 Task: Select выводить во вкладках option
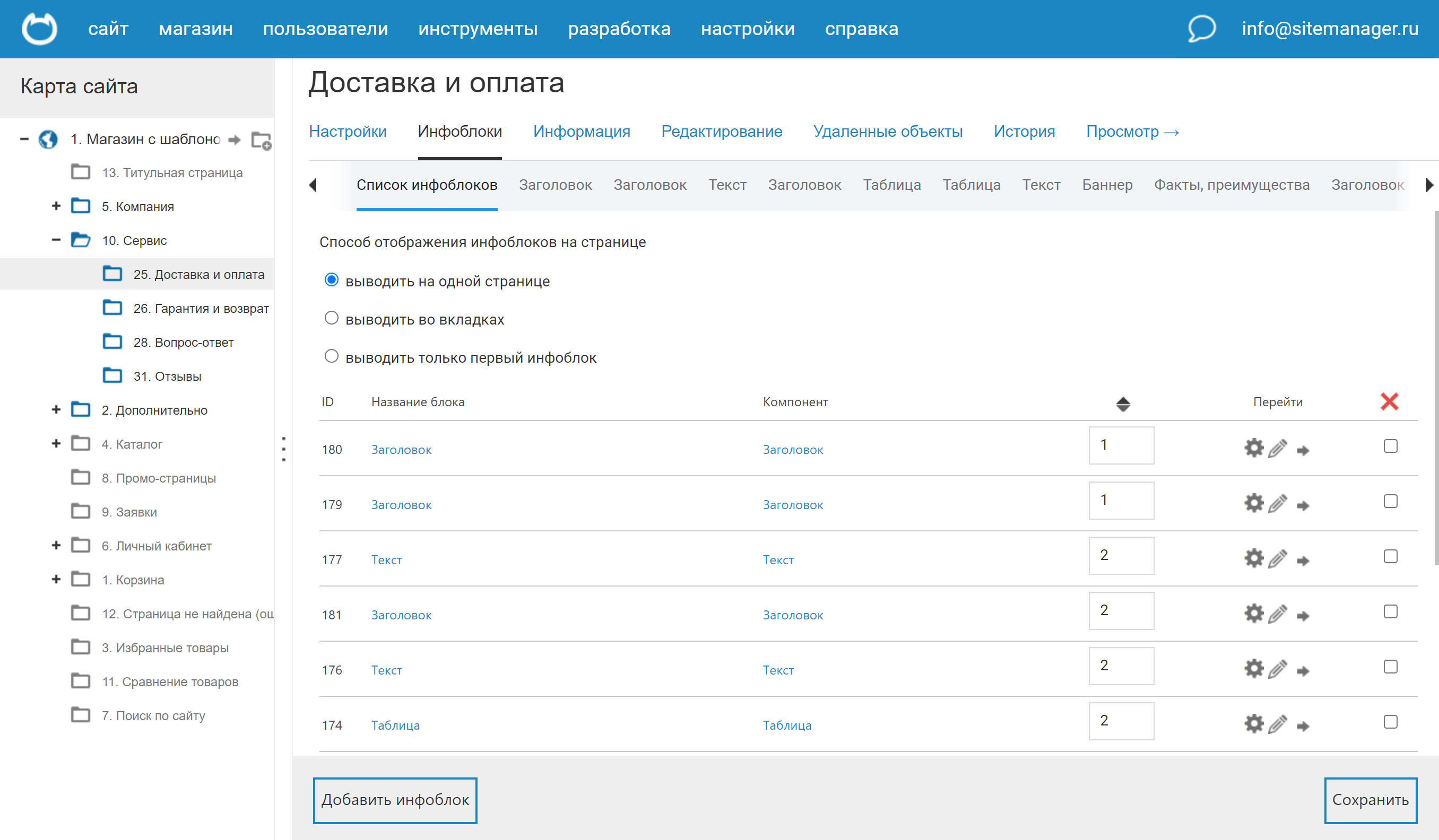point(331,318)
